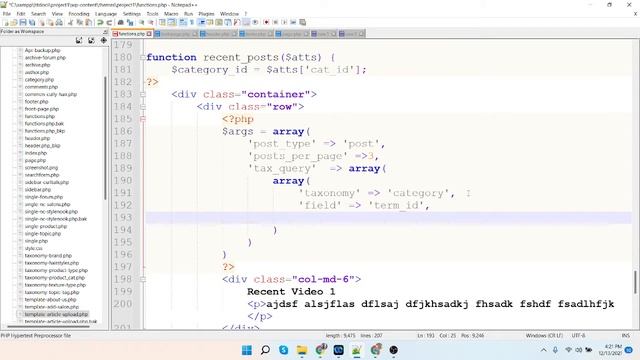Open style.css in file tree
640x360 pixels.
coord(33,248)
